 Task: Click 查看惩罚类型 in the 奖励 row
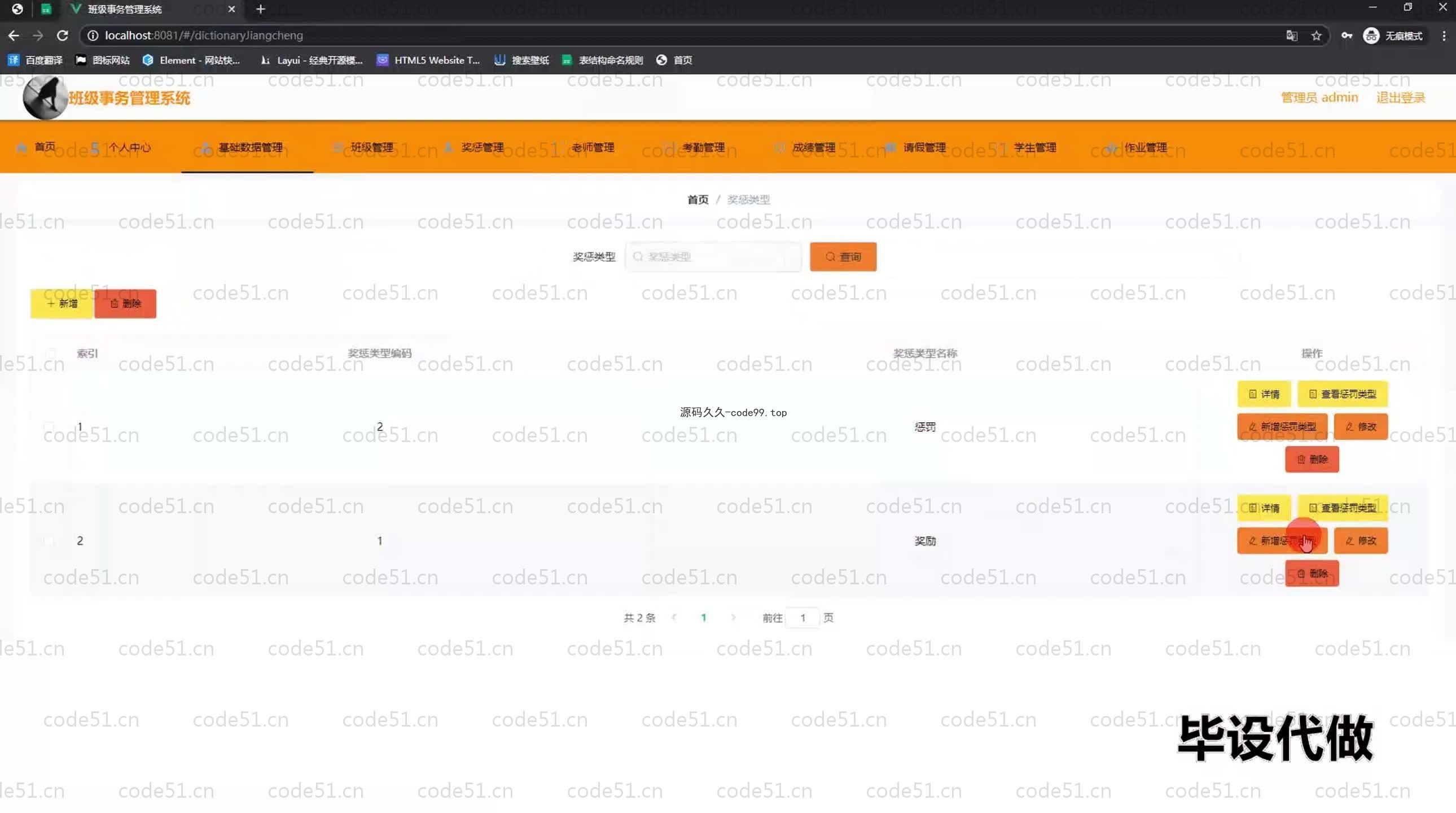1343,508
